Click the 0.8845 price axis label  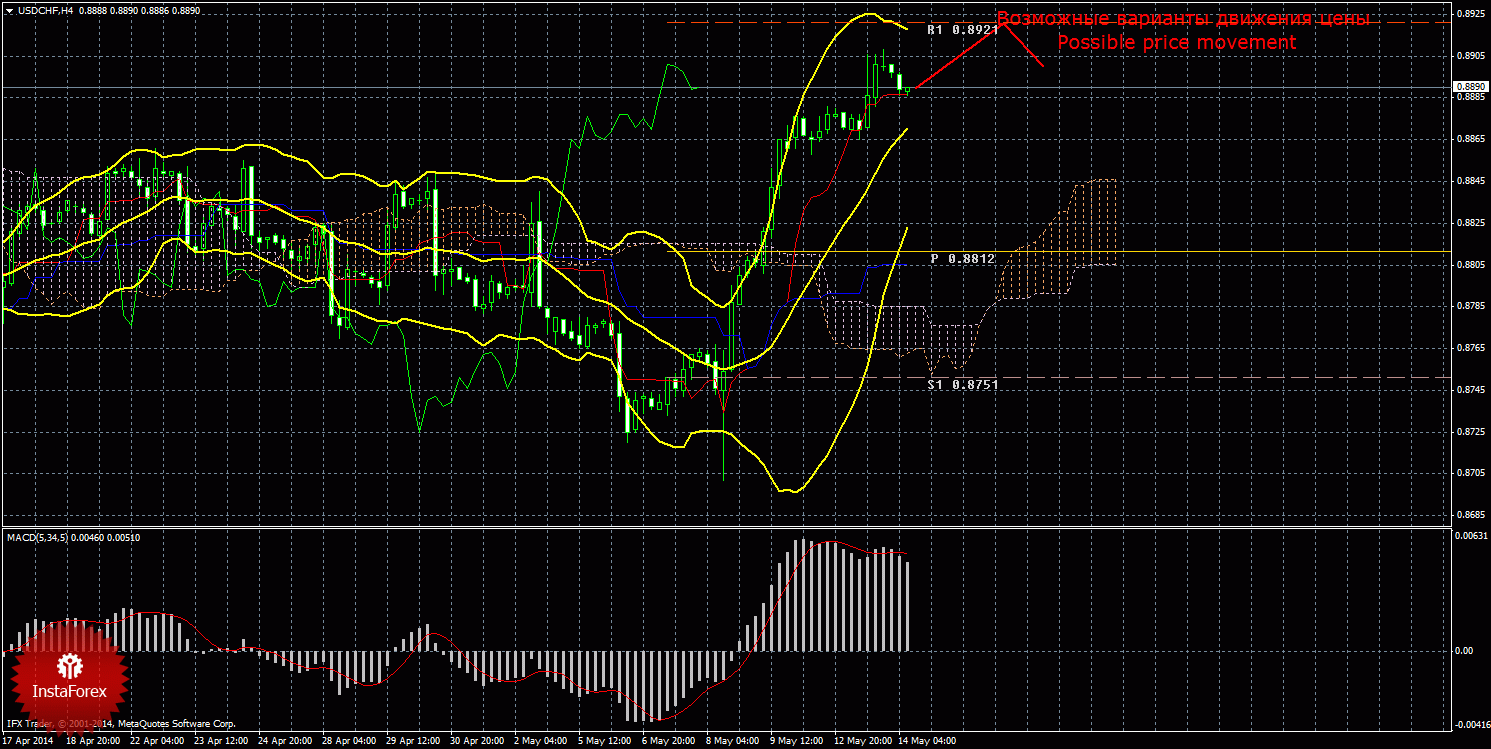click(x=1470, y=181)
